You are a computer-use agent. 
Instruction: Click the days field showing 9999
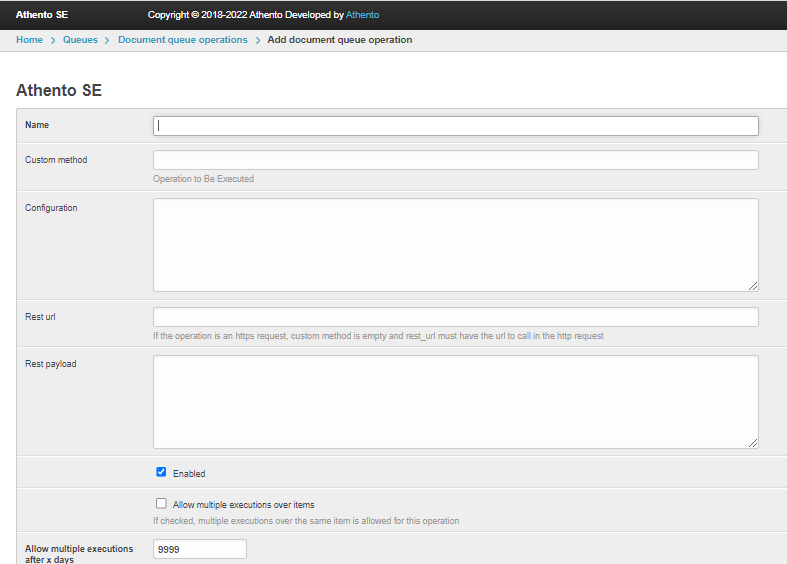(199, 549)
